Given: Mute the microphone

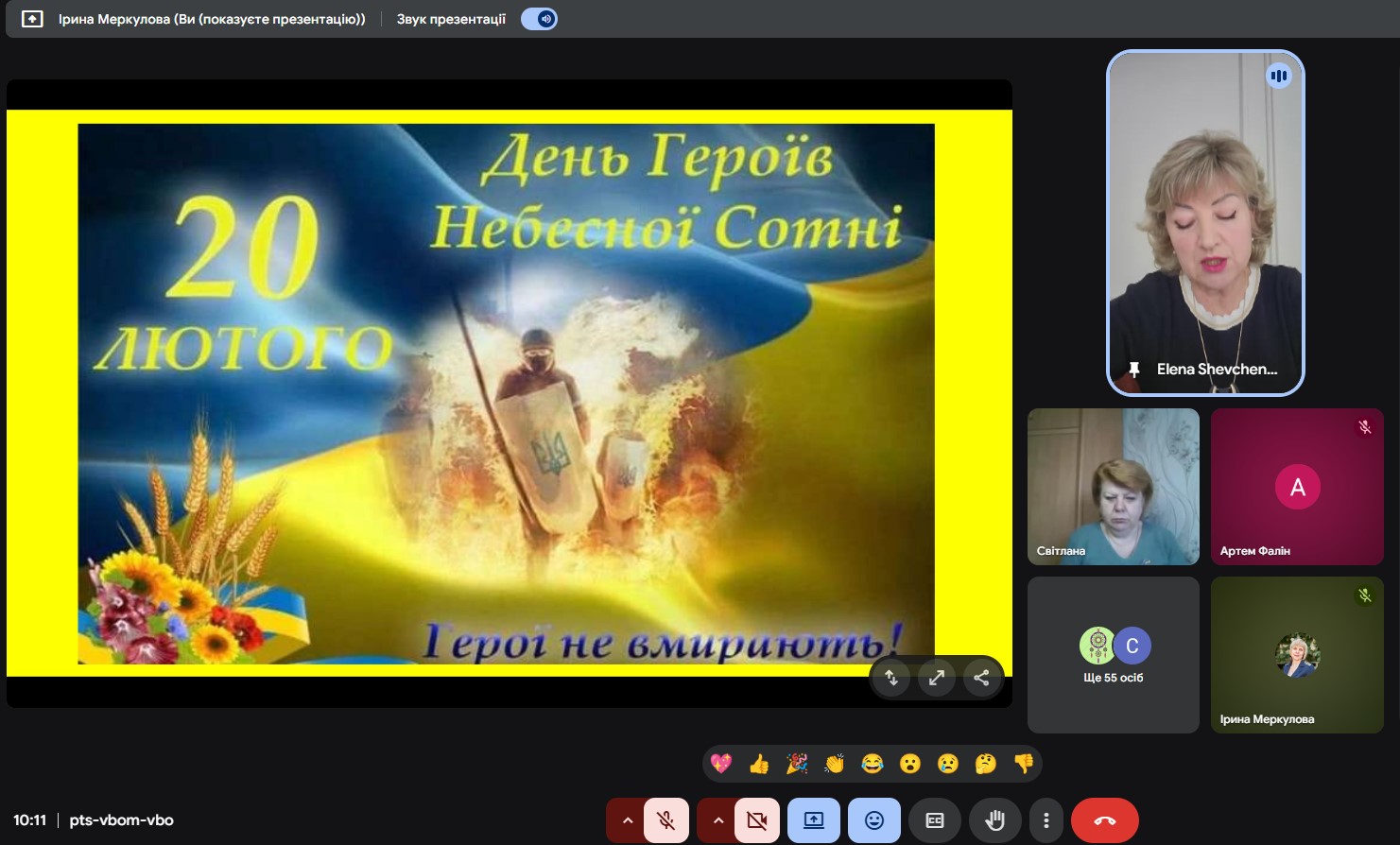Looking at the screenshot, I should pos(666,820).
